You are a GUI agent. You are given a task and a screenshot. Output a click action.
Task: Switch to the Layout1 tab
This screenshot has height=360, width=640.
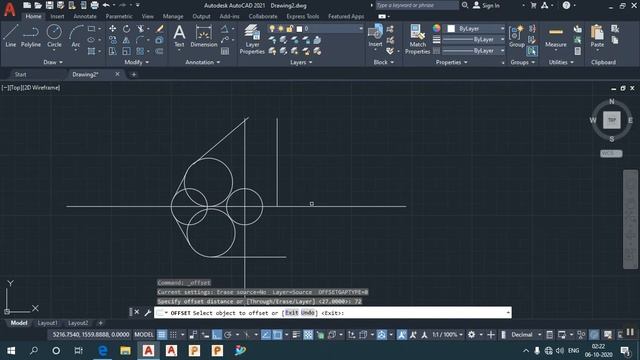(47, 323)
